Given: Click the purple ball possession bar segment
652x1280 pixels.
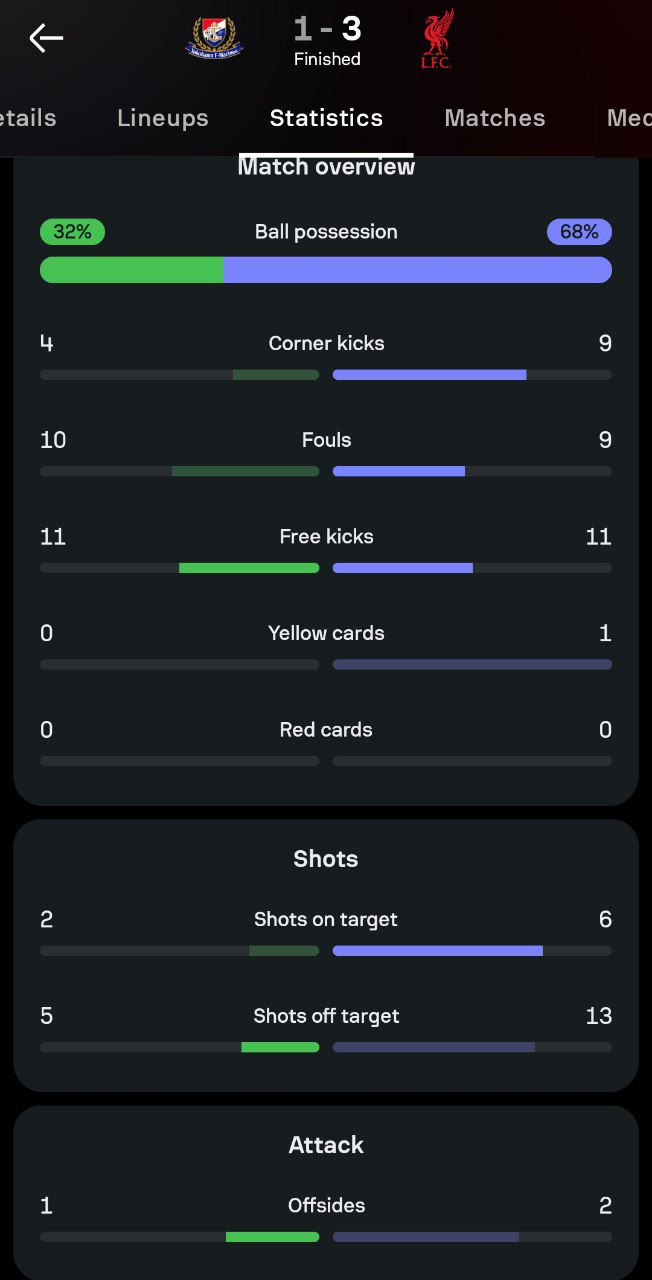Looking at the screenshot, I should coord(417,270).
